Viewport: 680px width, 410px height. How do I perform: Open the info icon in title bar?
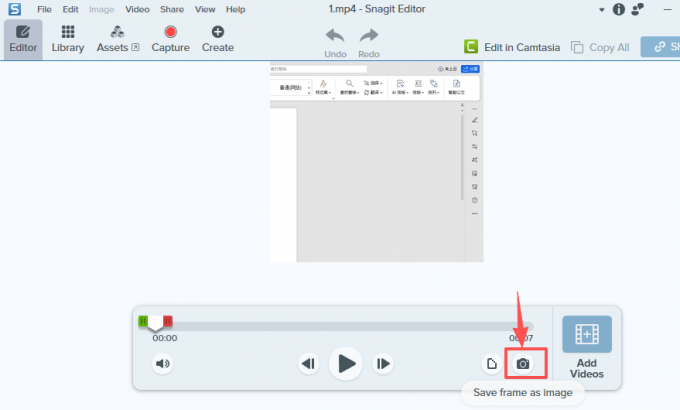click(x=618, y=9)
